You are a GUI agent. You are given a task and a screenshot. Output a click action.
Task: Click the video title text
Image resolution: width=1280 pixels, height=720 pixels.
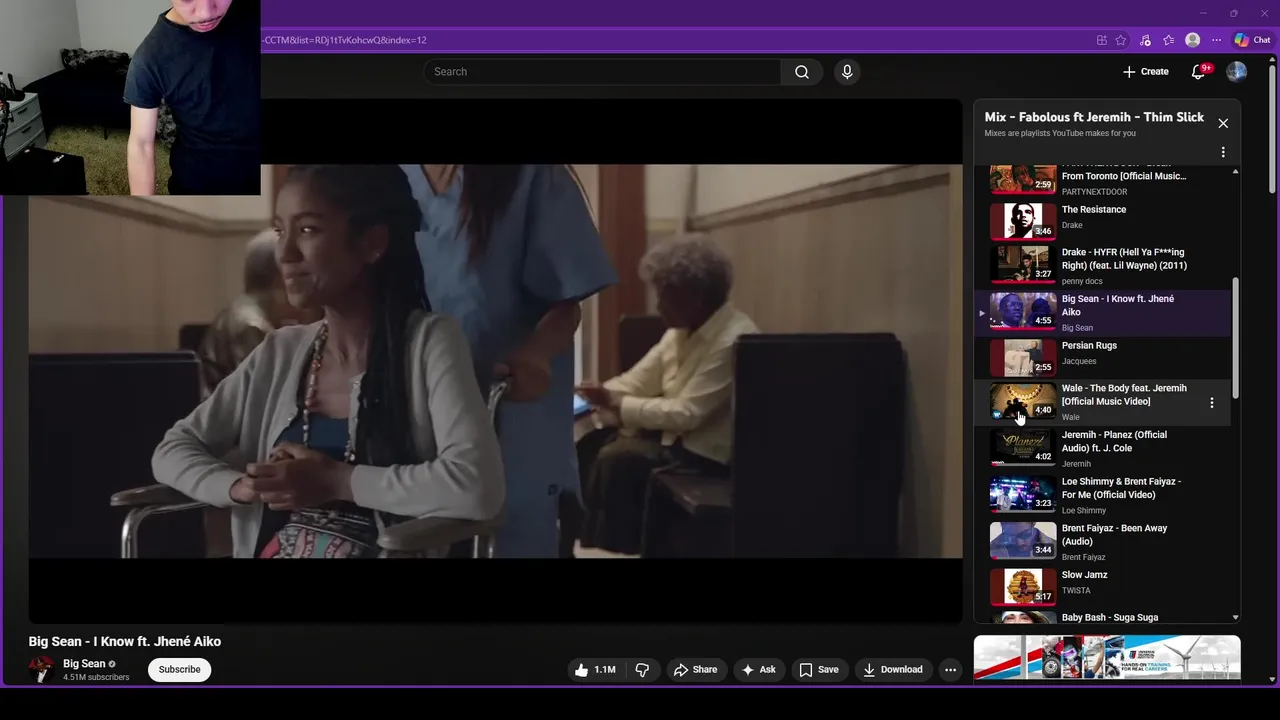coord(125,642)
